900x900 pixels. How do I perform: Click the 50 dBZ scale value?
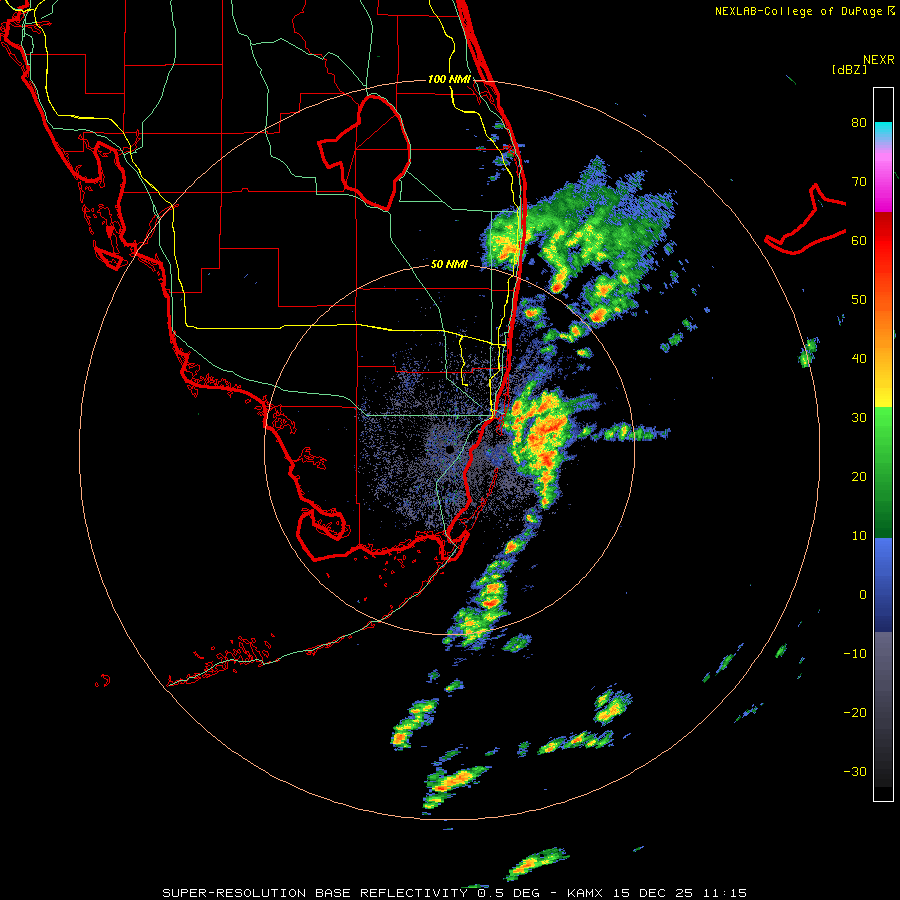pos(859,300)
